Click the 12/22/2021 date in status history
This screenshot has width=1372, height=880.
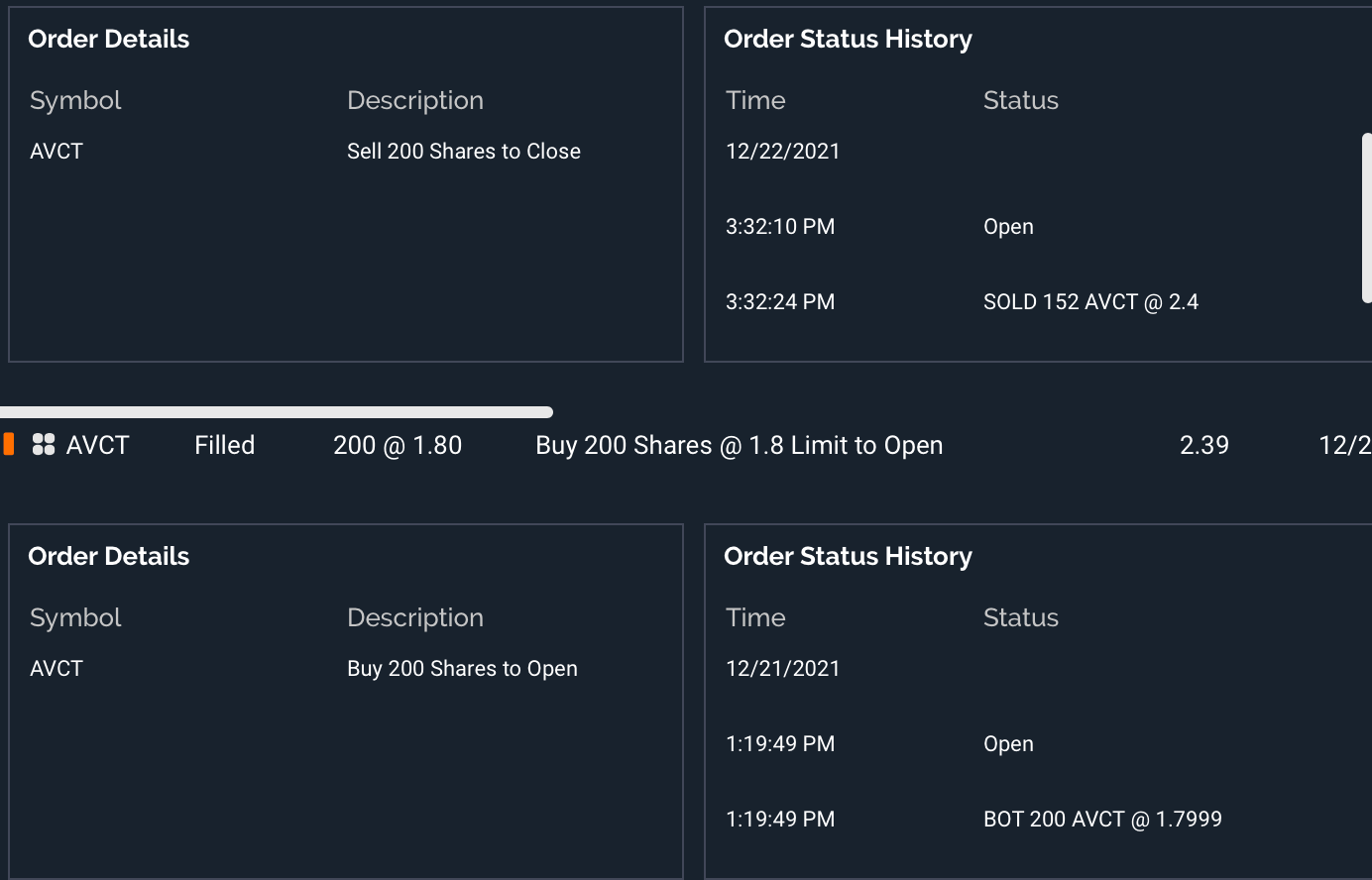pos(782,152)
